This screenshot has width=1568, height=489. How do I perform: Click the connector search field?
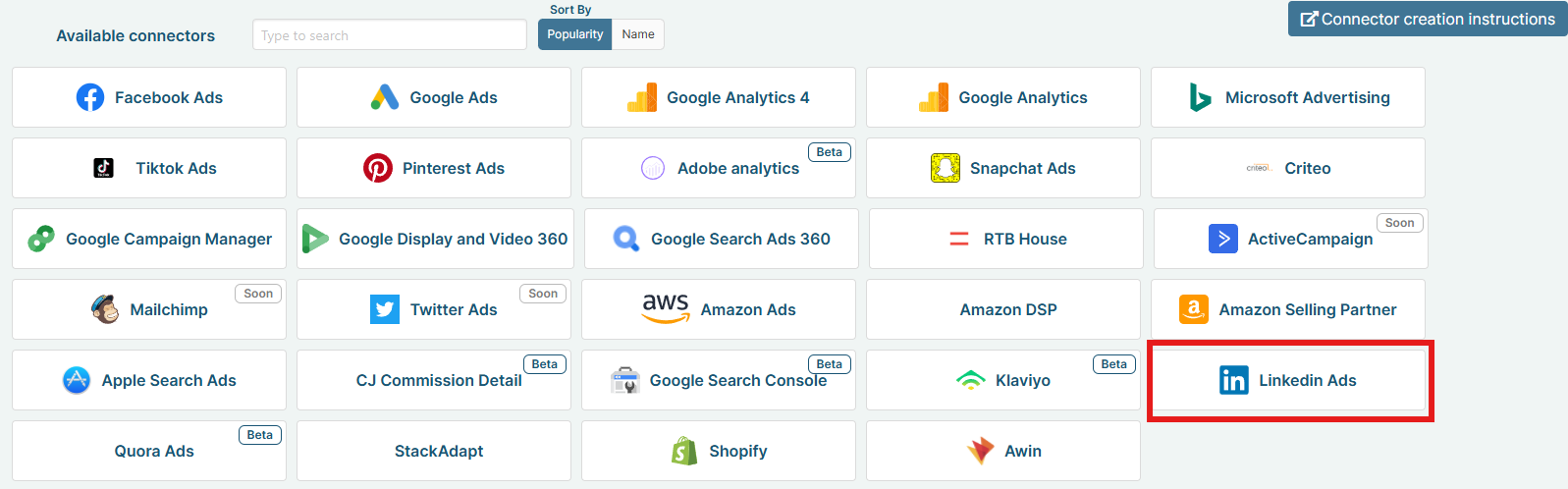tap(389, 35)
